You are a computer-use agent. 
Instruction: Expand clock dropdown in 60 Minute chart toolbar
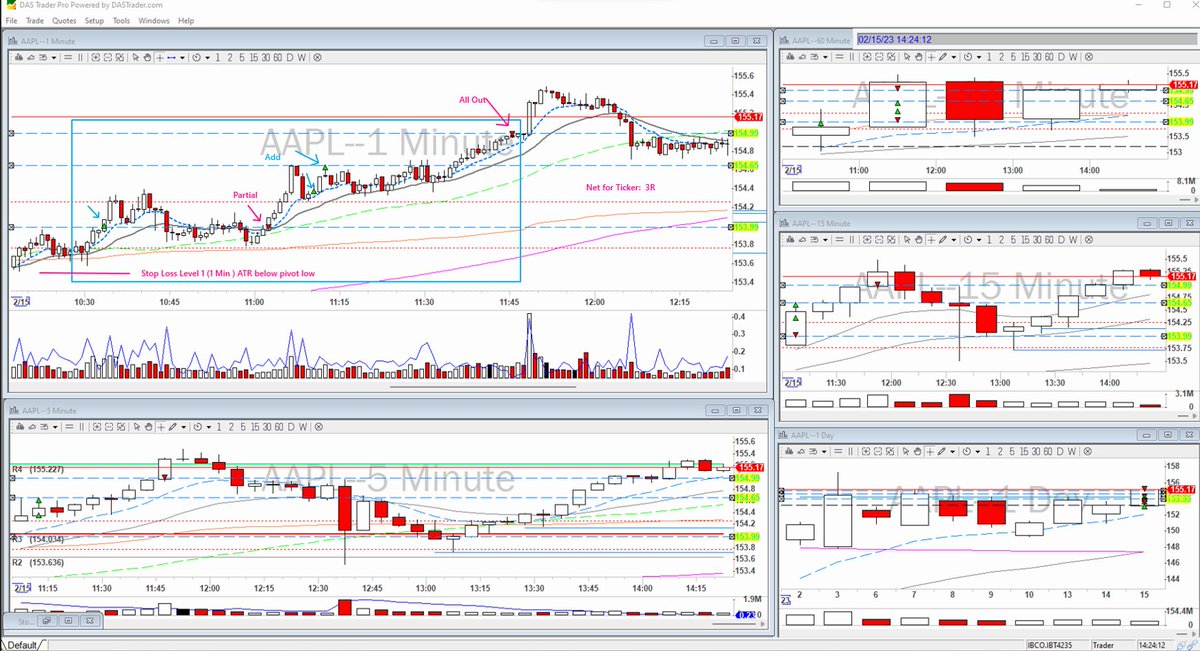[979, 58]
